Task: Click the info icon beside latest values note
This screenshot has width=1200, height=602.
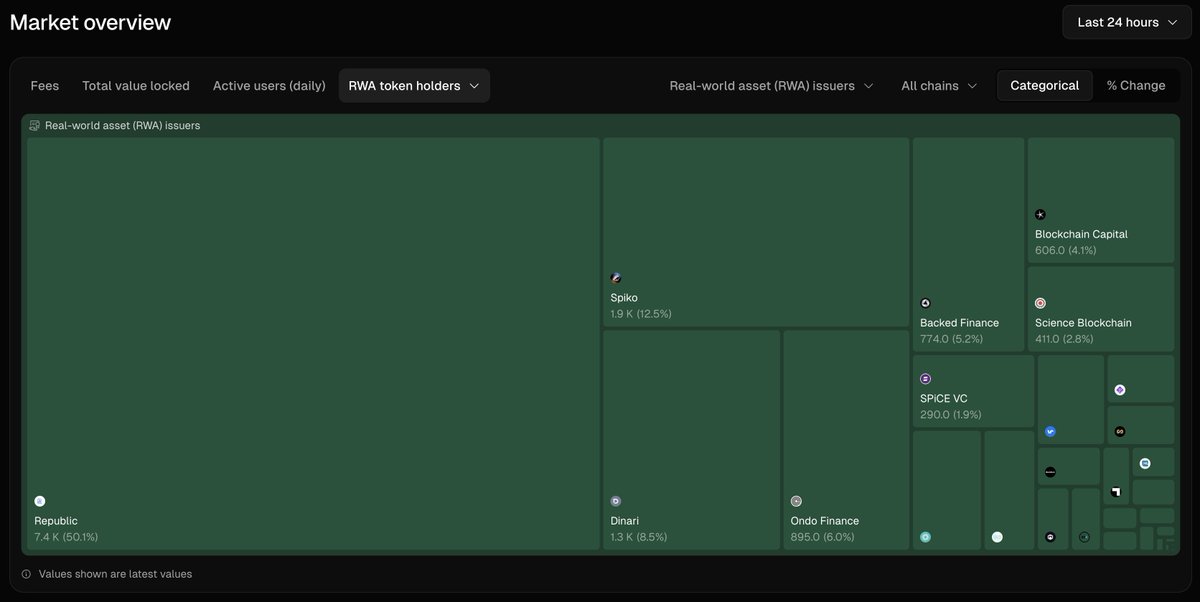Action: click(x=26, y=574)
